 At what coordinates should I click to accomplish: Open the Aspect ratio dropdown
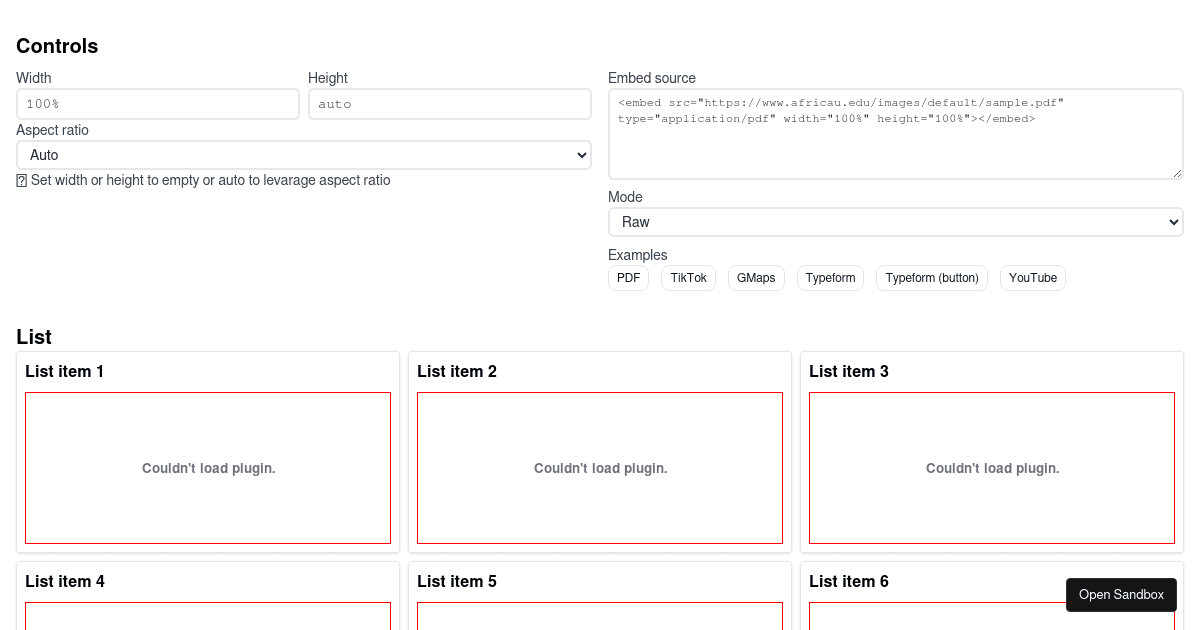[304, 155]
